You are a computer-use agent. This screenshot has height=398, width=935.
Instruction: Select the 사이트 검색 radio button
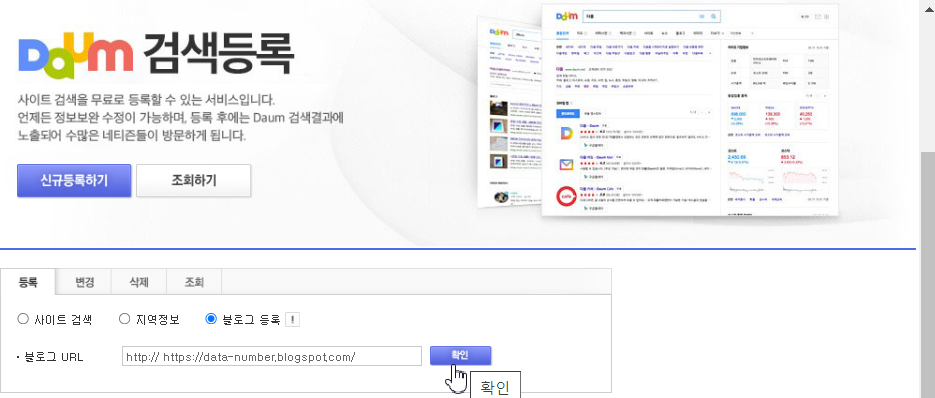pyautogui.click(x=23, y=319)
